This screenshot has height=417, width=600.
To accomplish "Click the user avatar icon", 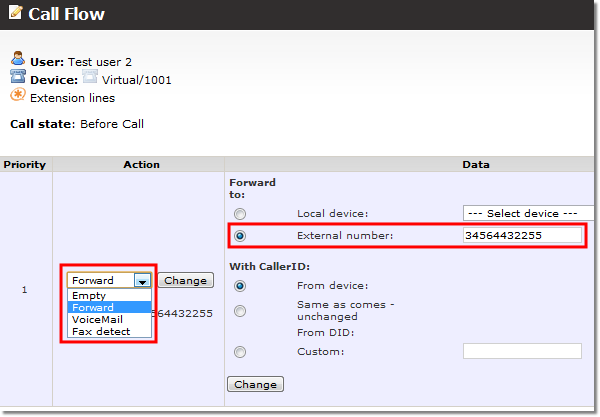I will point(17,61).
